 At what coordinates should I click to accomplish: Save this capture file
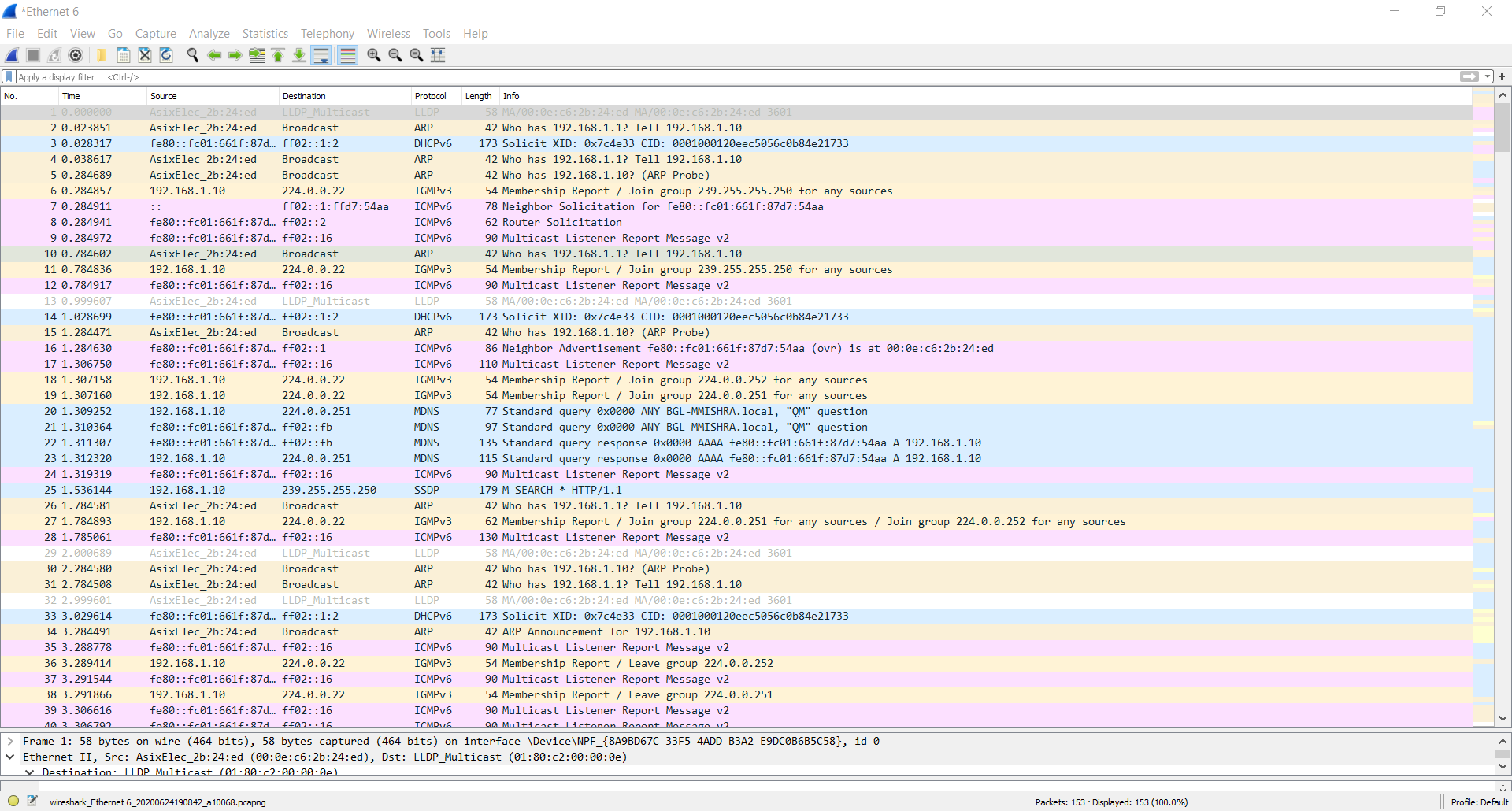[124, 55]
